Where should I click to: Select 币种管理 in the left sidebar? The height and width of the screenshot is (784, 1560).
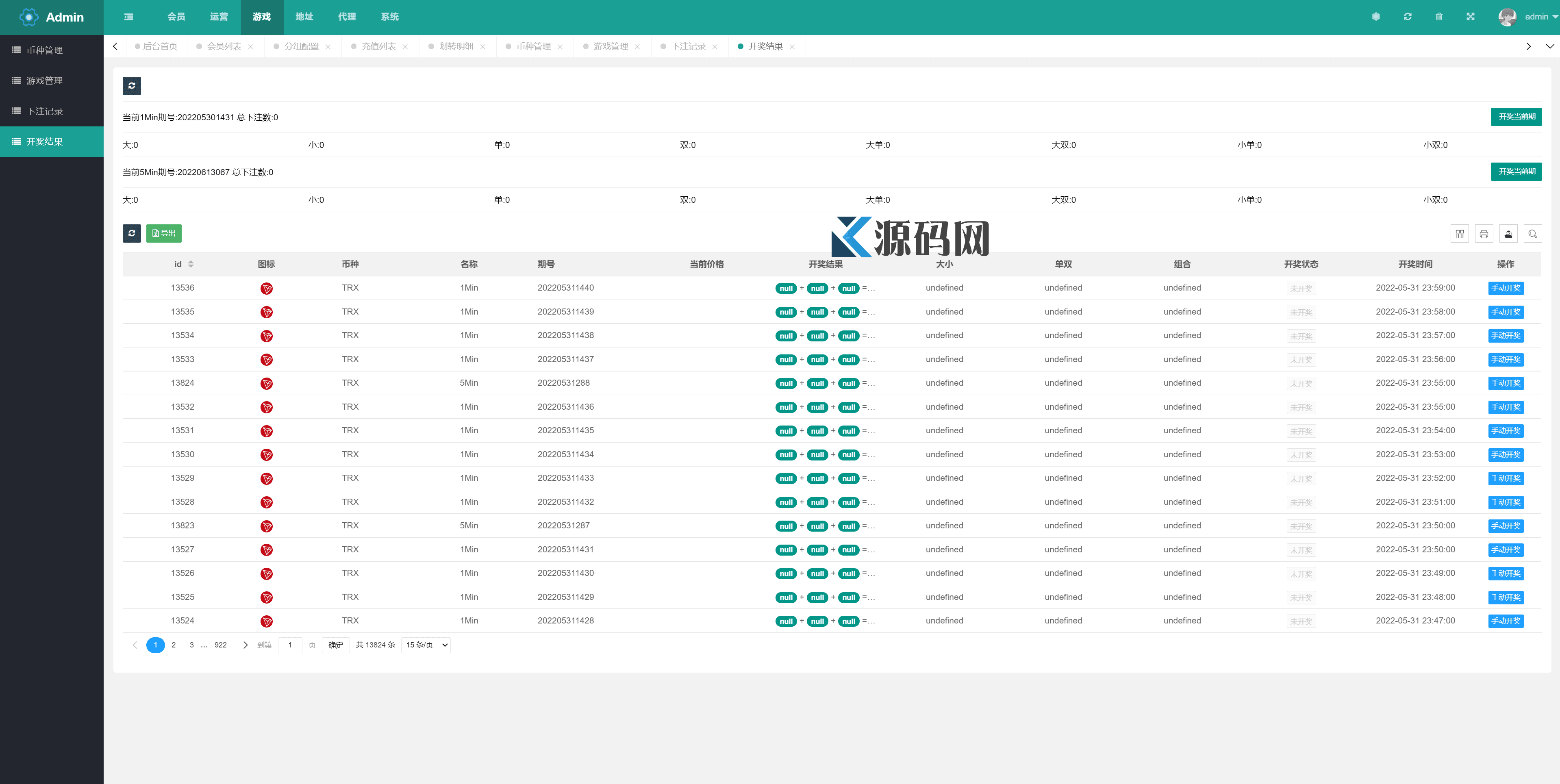44,50
